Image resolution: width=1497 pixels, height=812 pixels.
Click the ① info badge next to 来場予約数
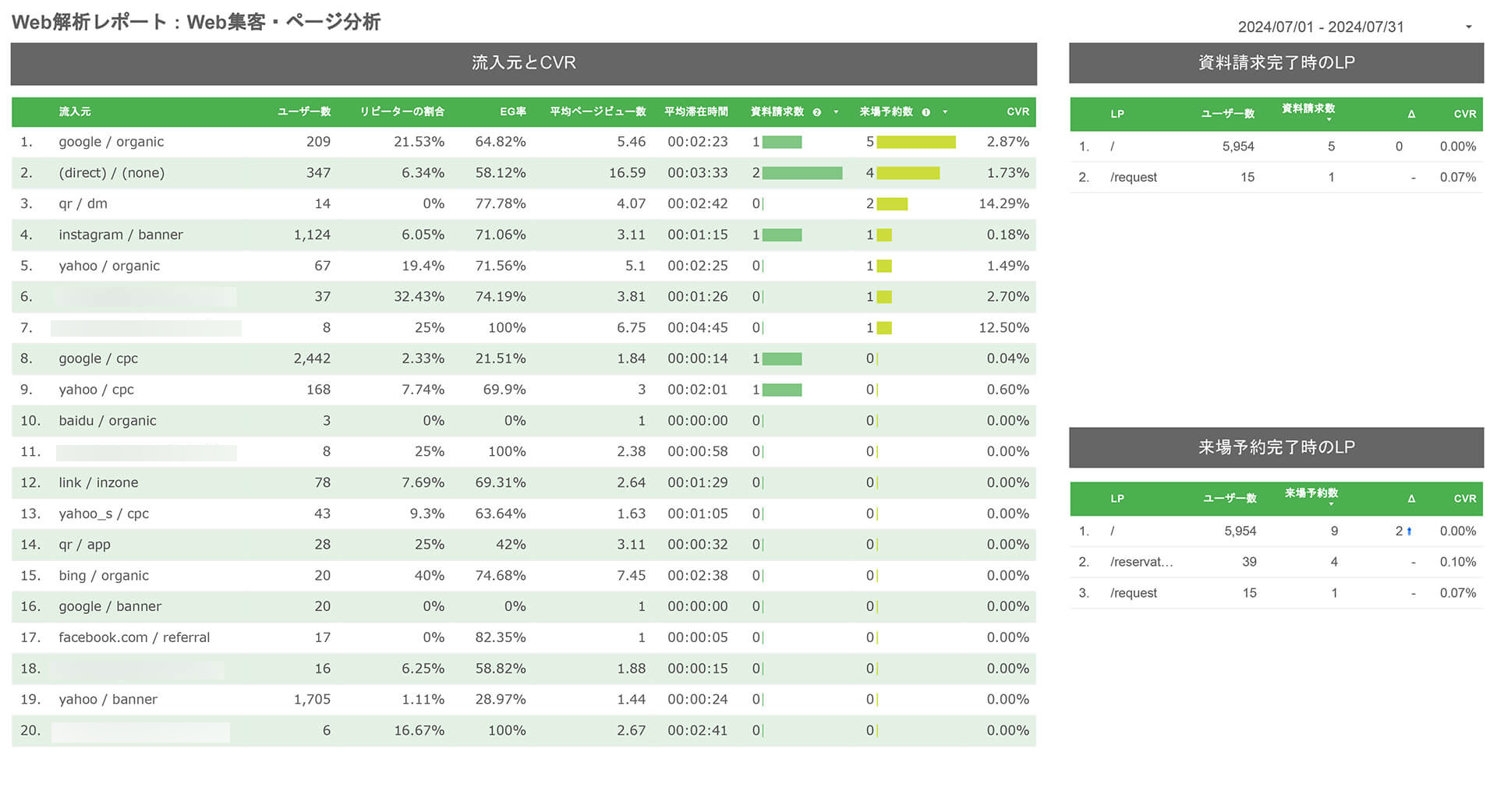coord(927,111)
